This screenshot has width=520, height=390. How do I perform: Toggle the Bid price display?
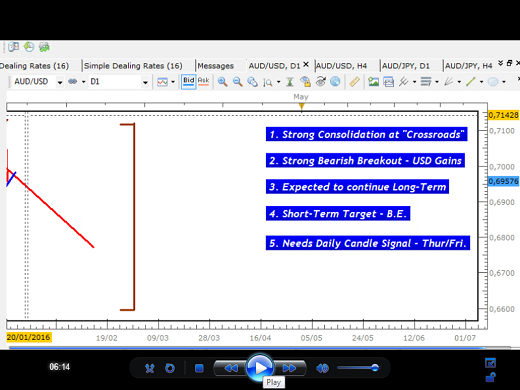tap(188, 81)
